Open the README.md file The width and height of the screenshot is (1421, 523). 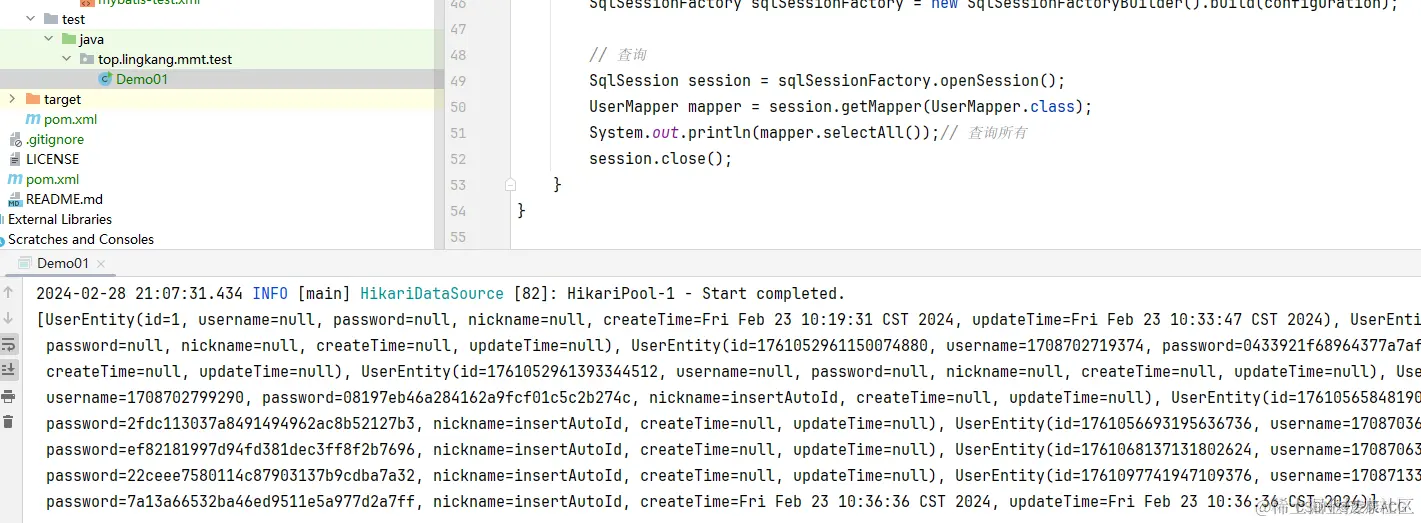coord(64,199)
